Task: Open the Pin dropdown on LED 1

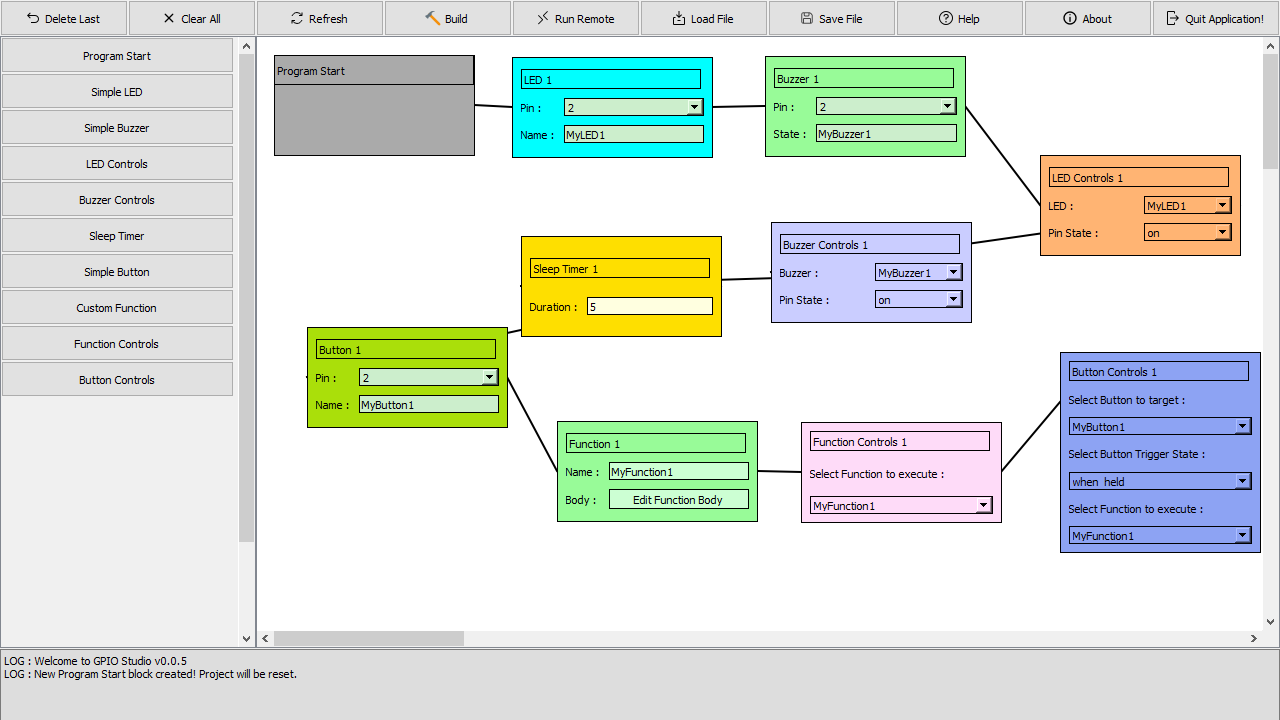Action: point(694,106)
